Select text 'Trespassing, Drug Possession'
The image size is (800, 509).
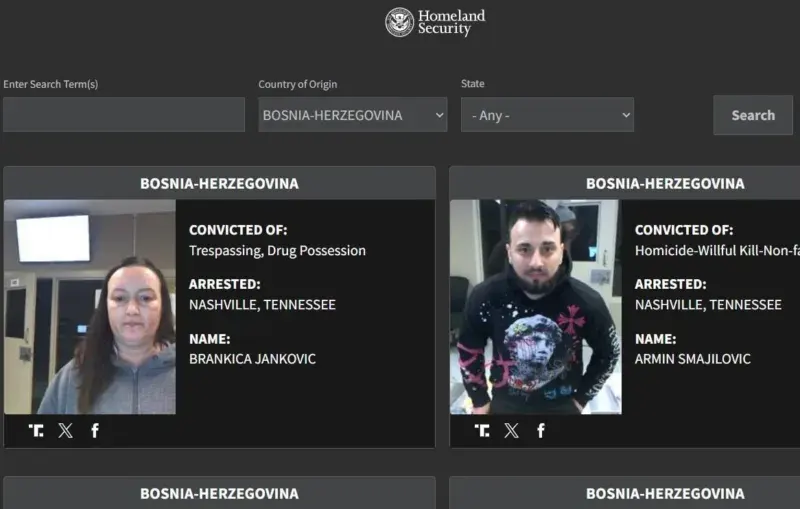click(278, 251)
